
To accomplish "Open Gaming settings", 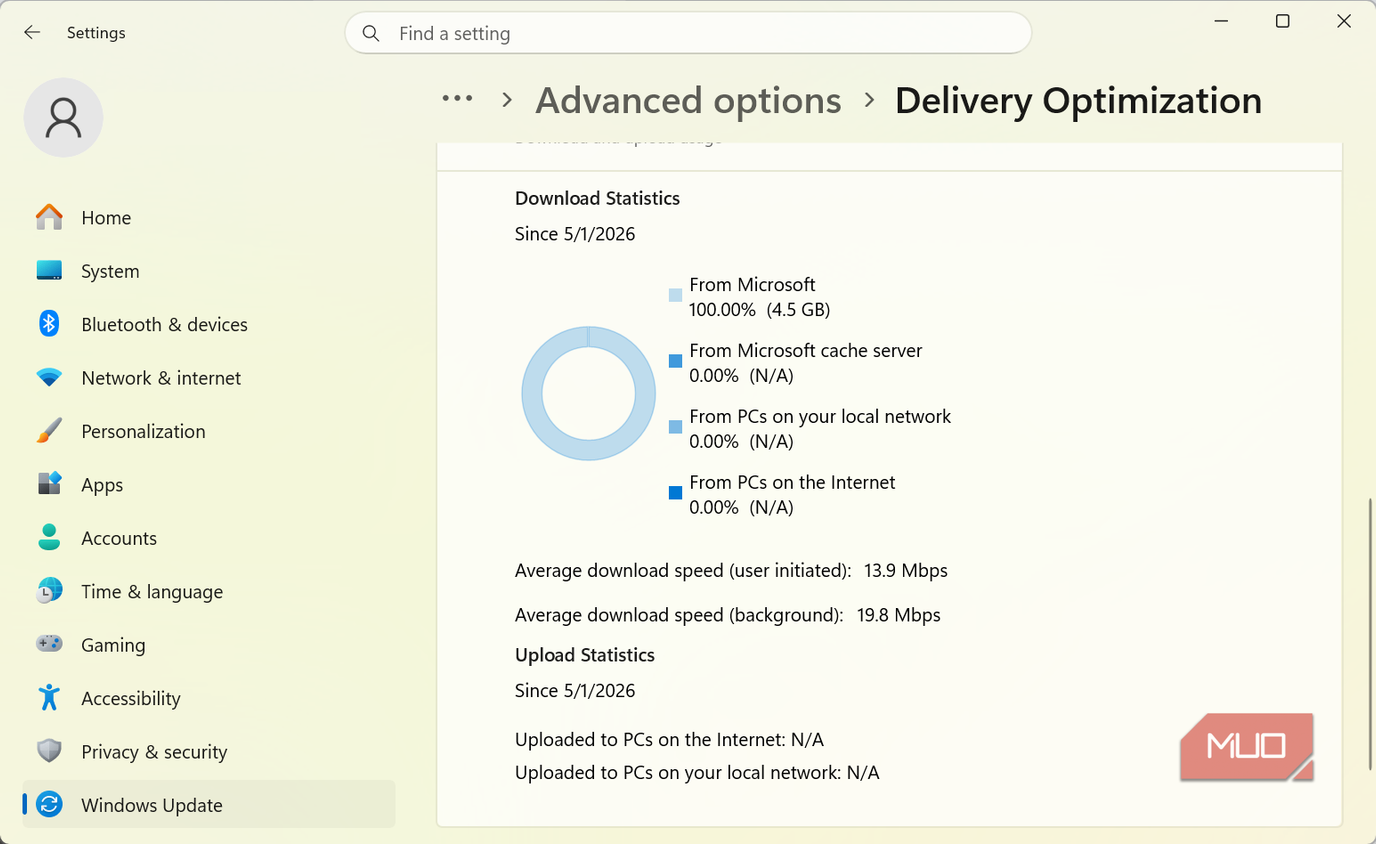I will [x=209, y=644].
